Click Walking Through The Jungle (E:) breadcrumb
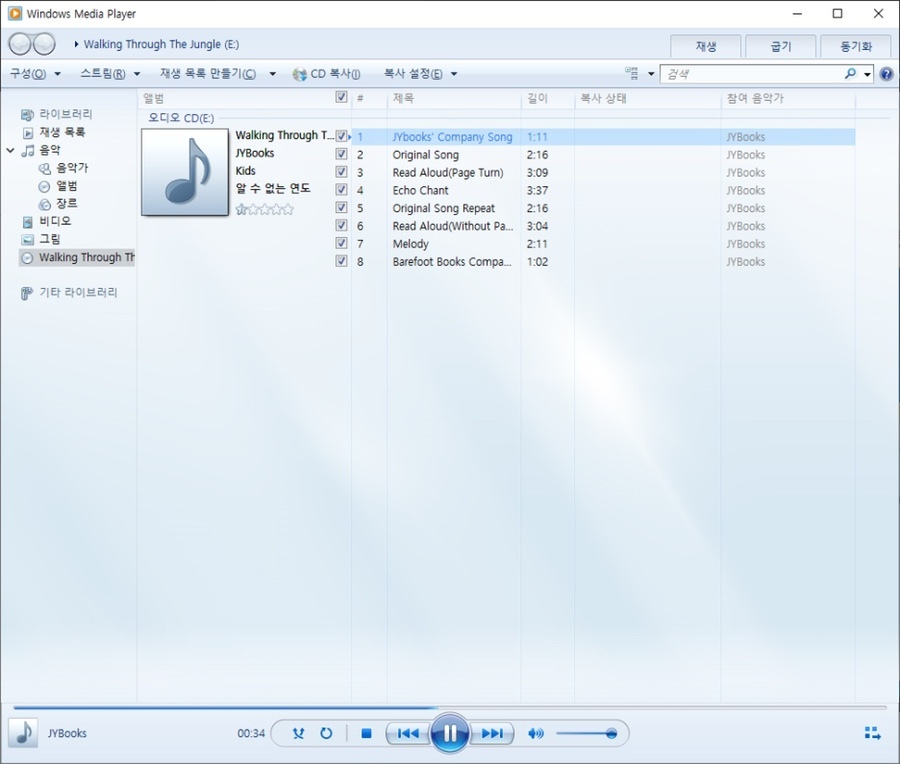 [x=161, y=44]
